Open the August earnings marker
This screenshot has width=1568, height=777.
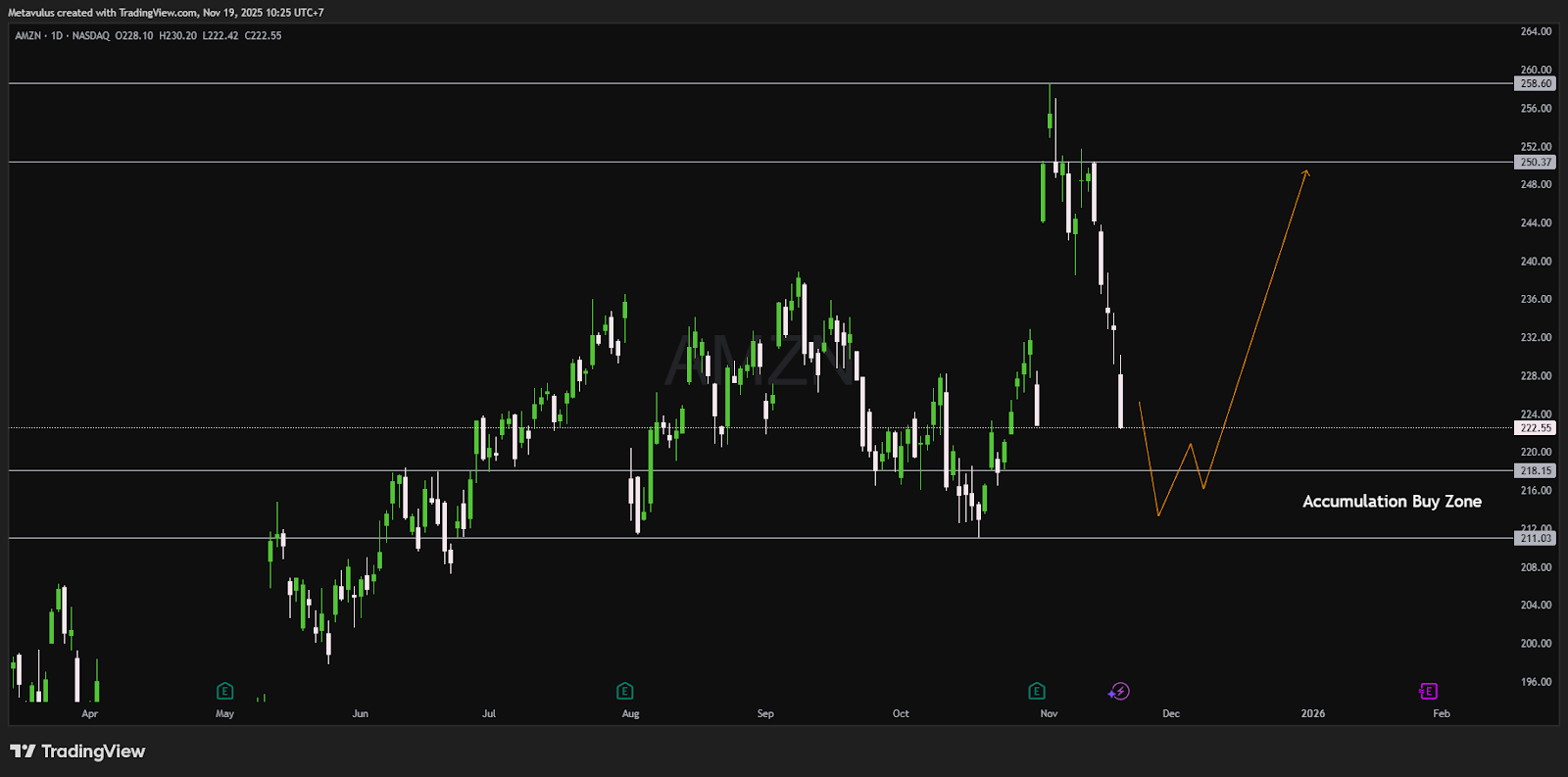coord(624,691)
